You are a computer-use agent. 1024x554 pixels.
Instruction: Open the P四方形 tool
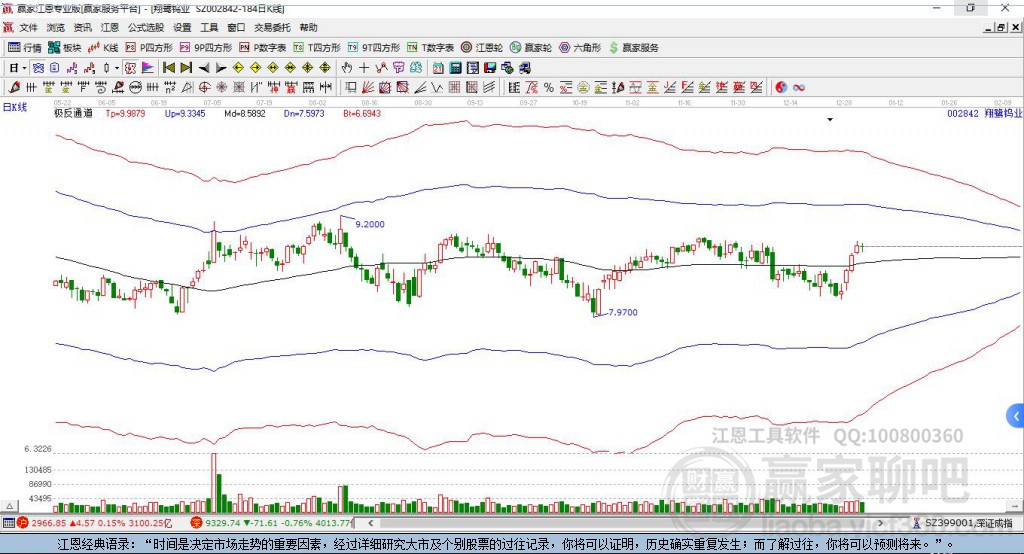pyautogui.click(x=149, y=48)
